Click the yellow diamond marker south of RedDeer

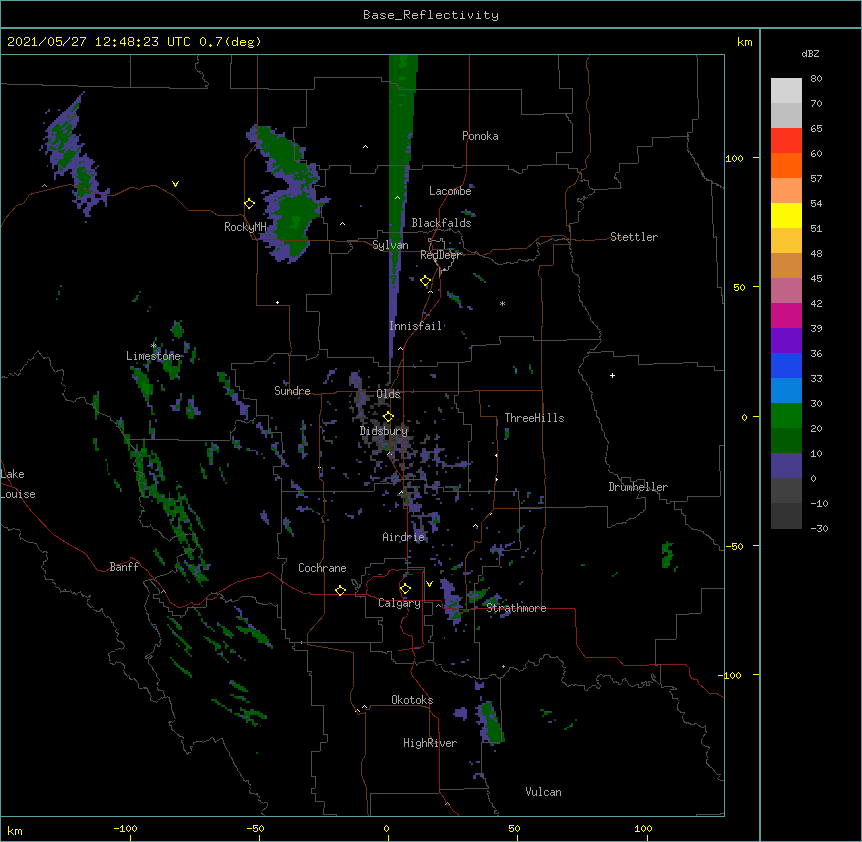tap(426, 281)
